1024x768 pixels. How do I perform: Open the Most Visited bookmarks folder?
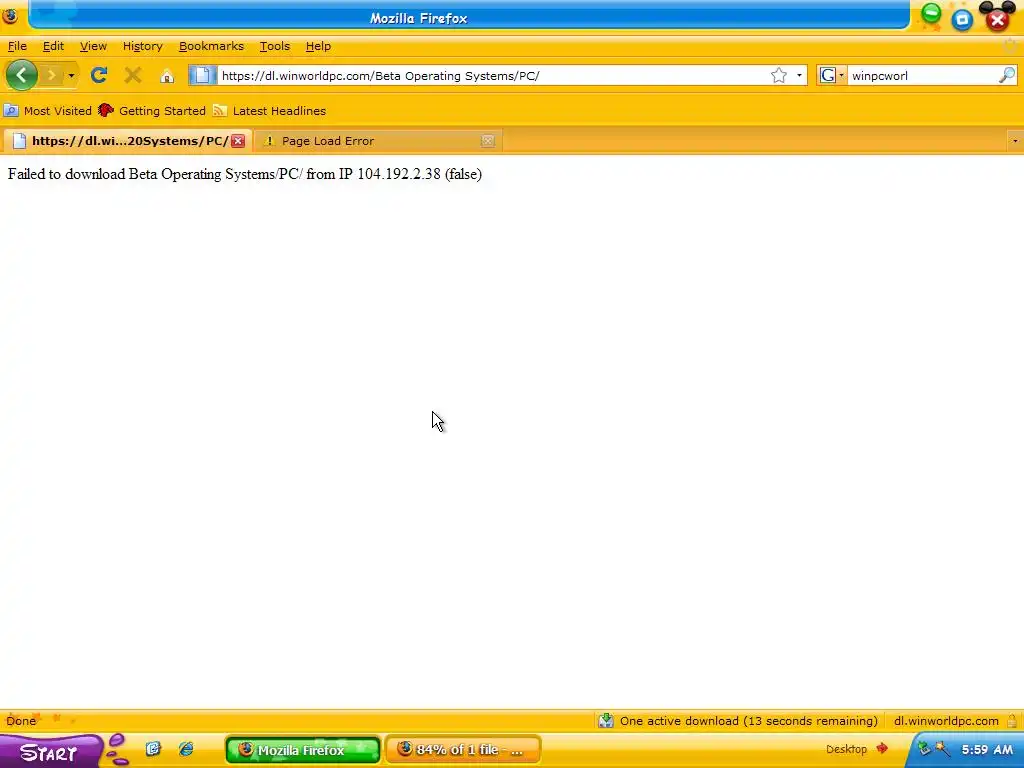point(48,111)
